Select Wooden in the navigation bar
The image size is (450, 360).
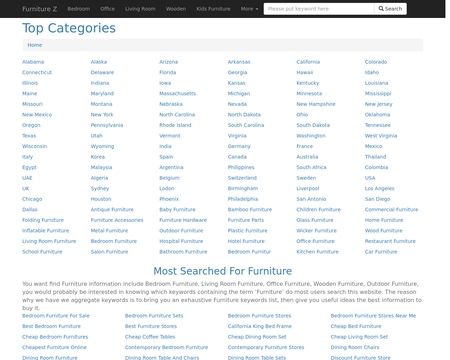(x=176, y=9)
